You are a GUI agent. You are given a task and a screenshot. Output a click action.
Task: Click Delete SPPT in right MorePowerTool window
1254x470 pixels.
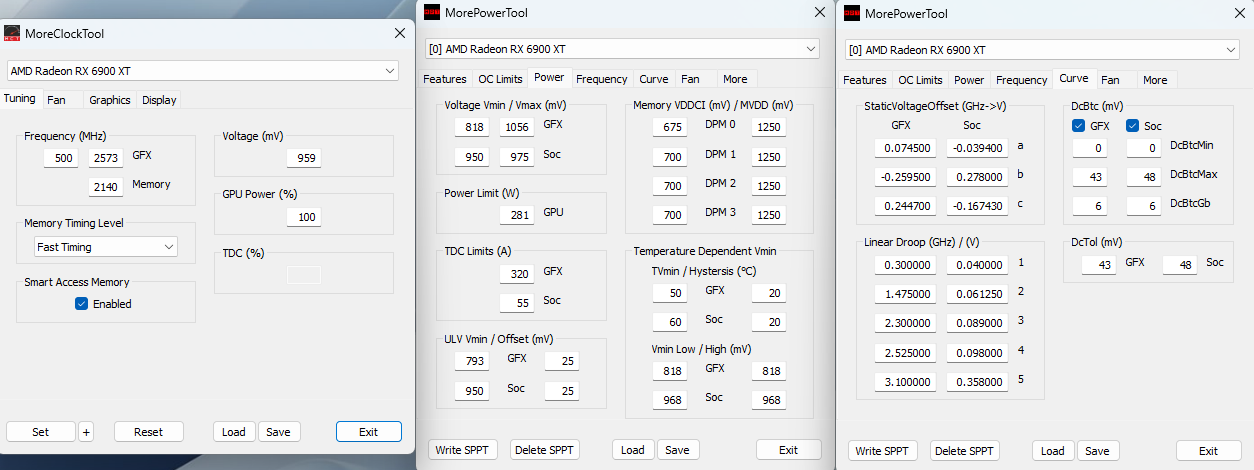tap(965, 451)
